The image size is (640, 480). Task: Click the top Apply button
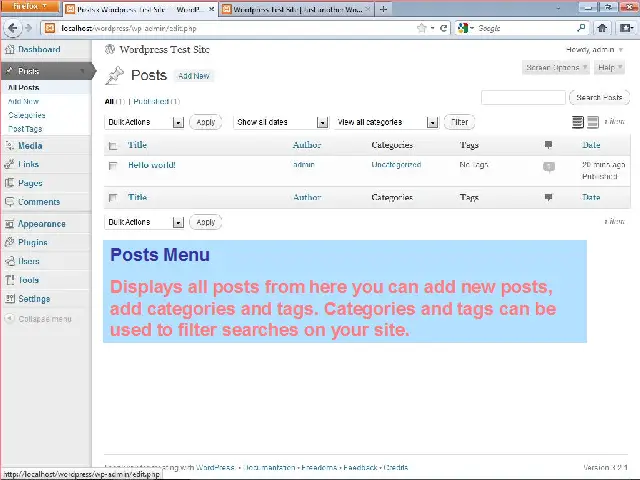[x=206, y=122]
